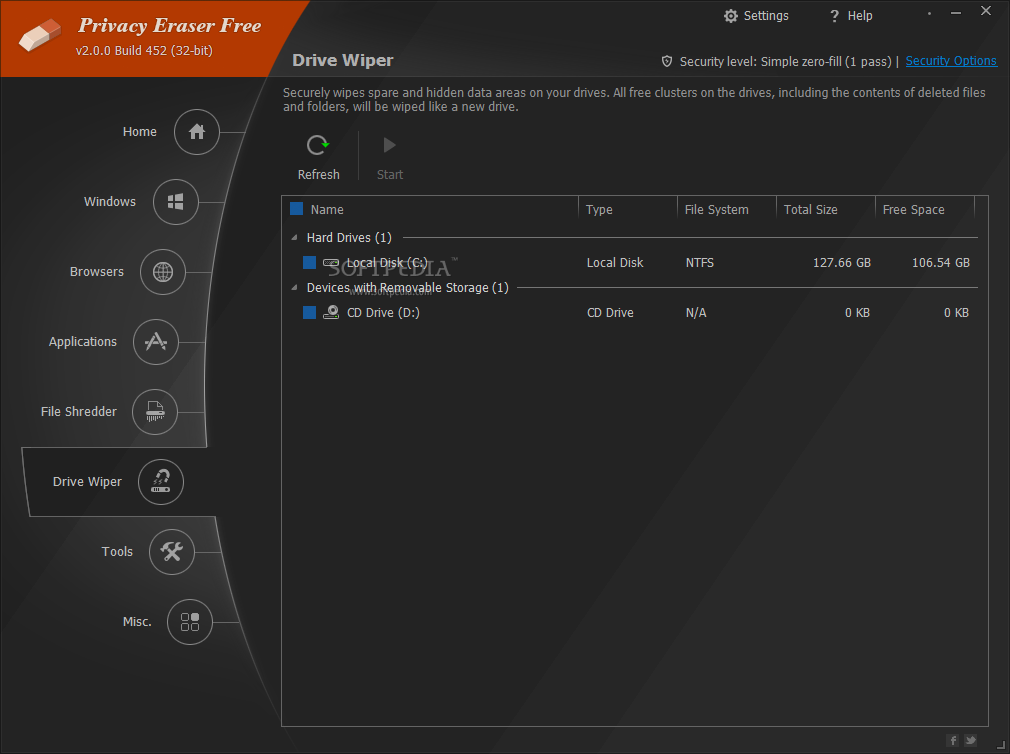This screenshot has width=1010, height=754.
Task: Click the Start play icon
Action: [389, 145]
